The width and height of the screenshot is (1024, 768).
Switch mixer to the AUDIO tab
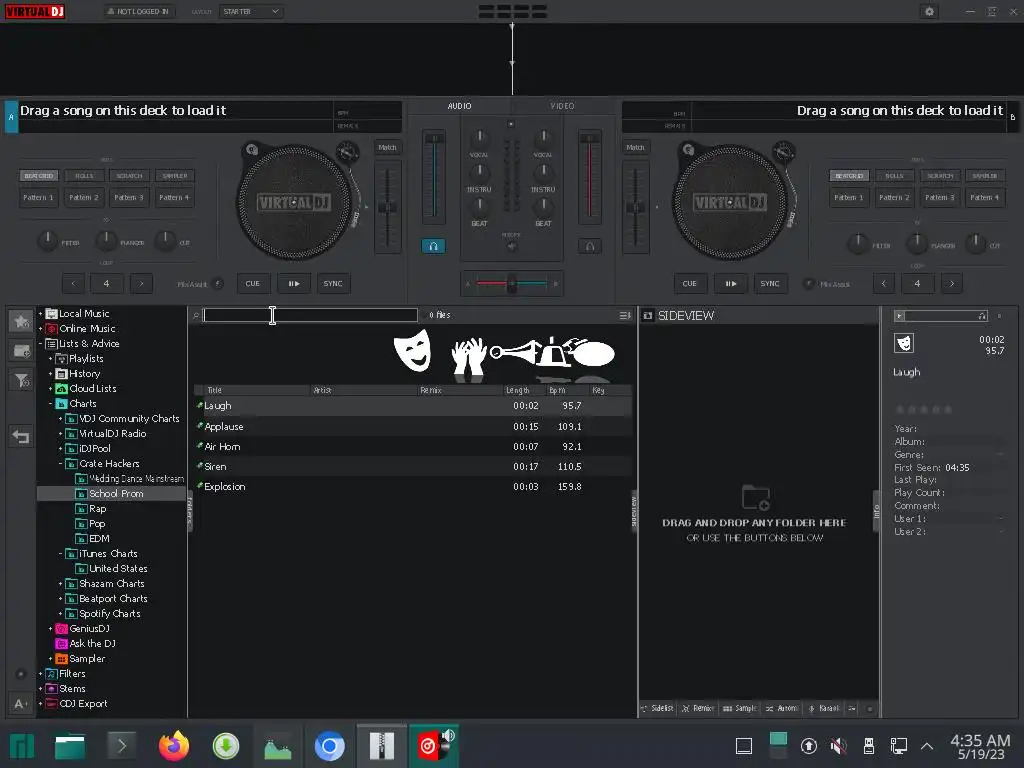tap(459, 106)
